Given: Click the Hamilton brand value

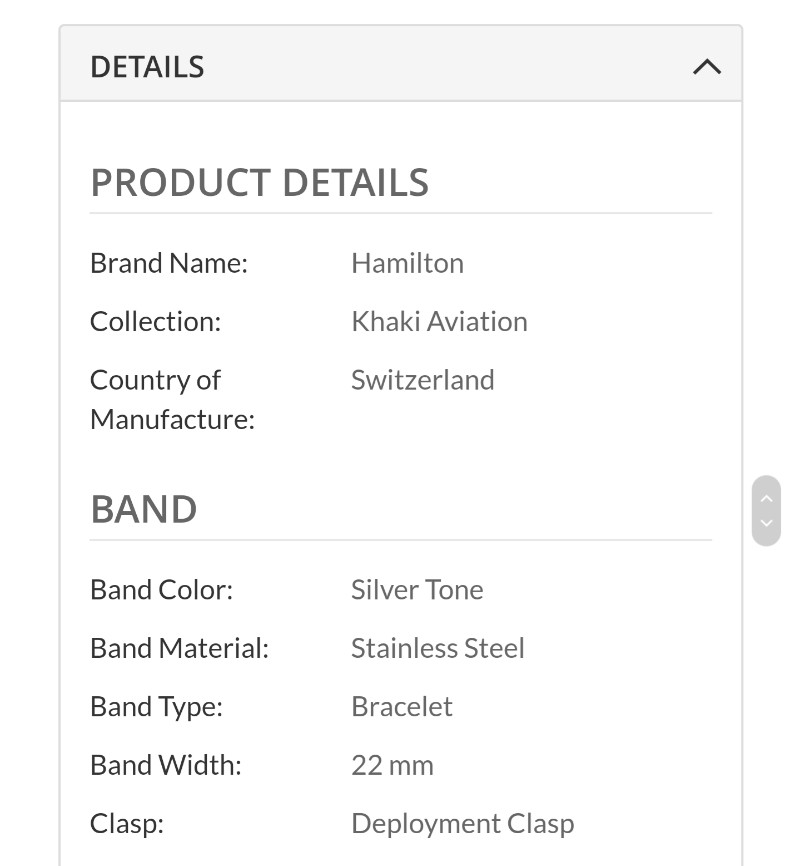Looking at the screenshot, I should click(407, 263).
